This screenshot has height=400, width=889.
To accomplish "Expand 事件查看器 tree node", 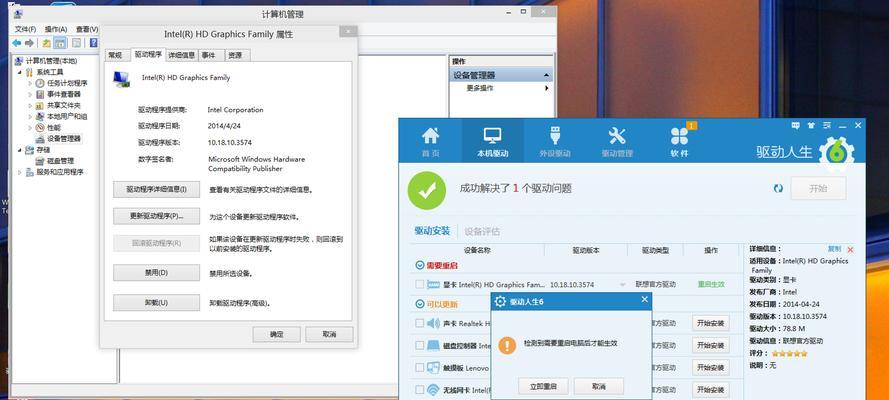I will pyautogui.click(x=31, y=94).
